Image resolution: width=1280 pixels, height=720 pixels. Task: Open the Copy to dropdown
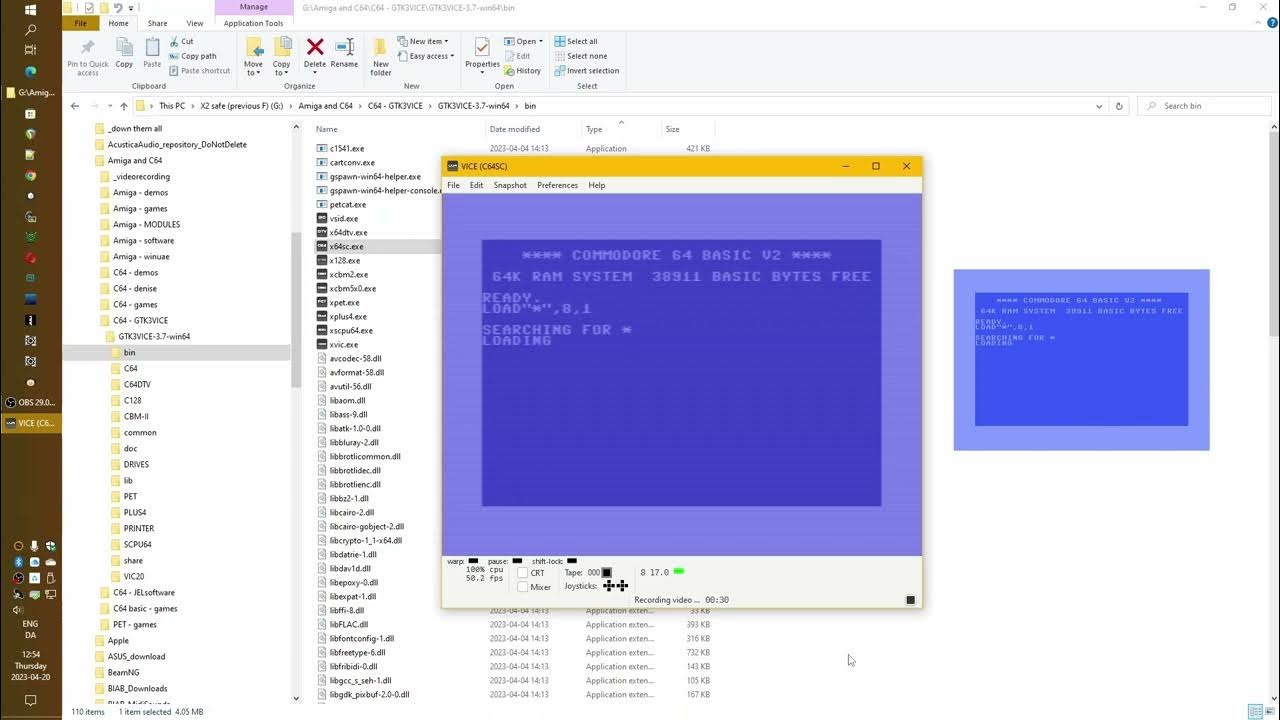coord(282,68)
